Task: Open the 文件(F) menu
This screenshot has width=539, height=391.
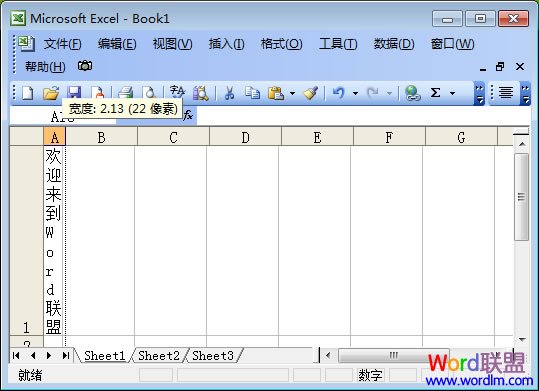Action: point(62,44)
